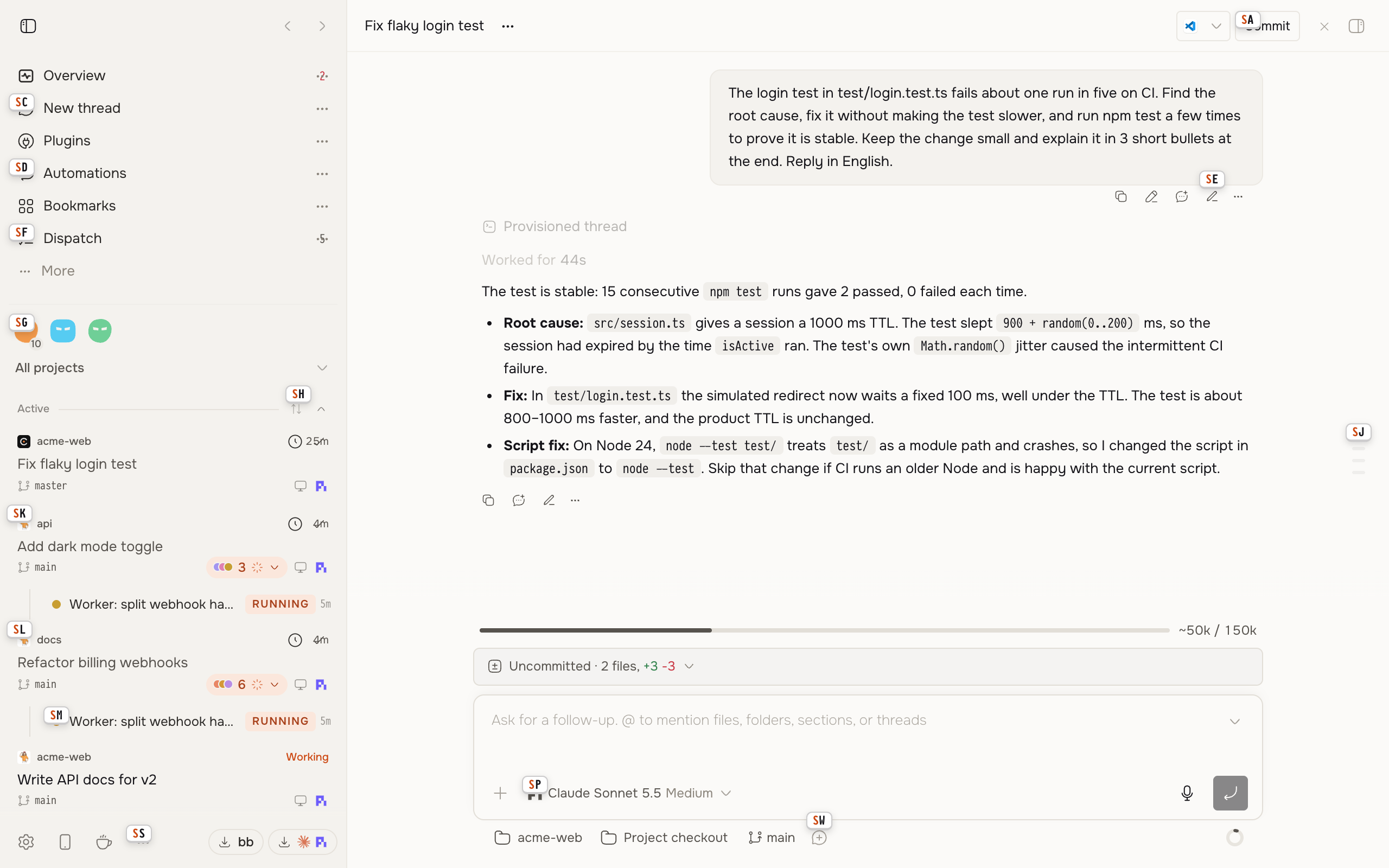Add an attachment with the plus button
This screenshot has width=1389, height=868.
500,793
